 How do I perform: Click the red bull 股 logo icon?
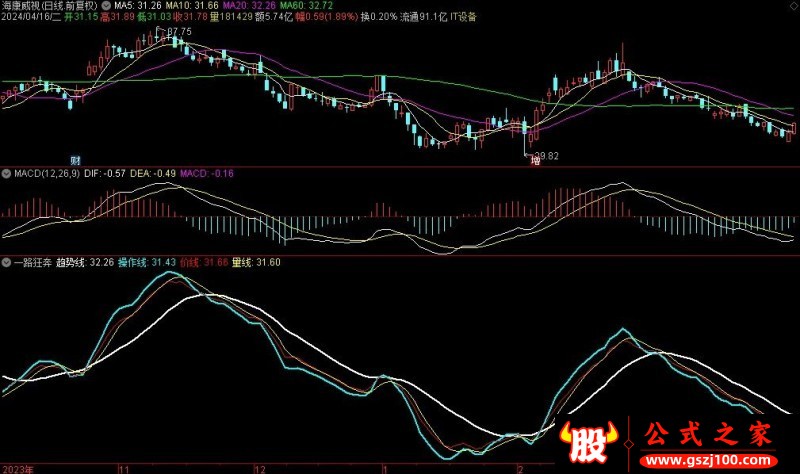click(587, 438)
